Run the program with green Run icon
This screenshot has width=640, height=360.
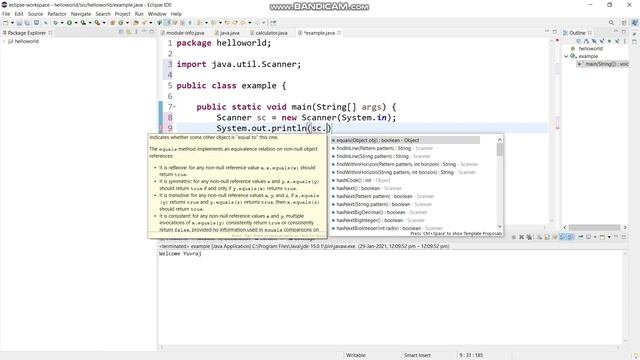tap(69, 23)
